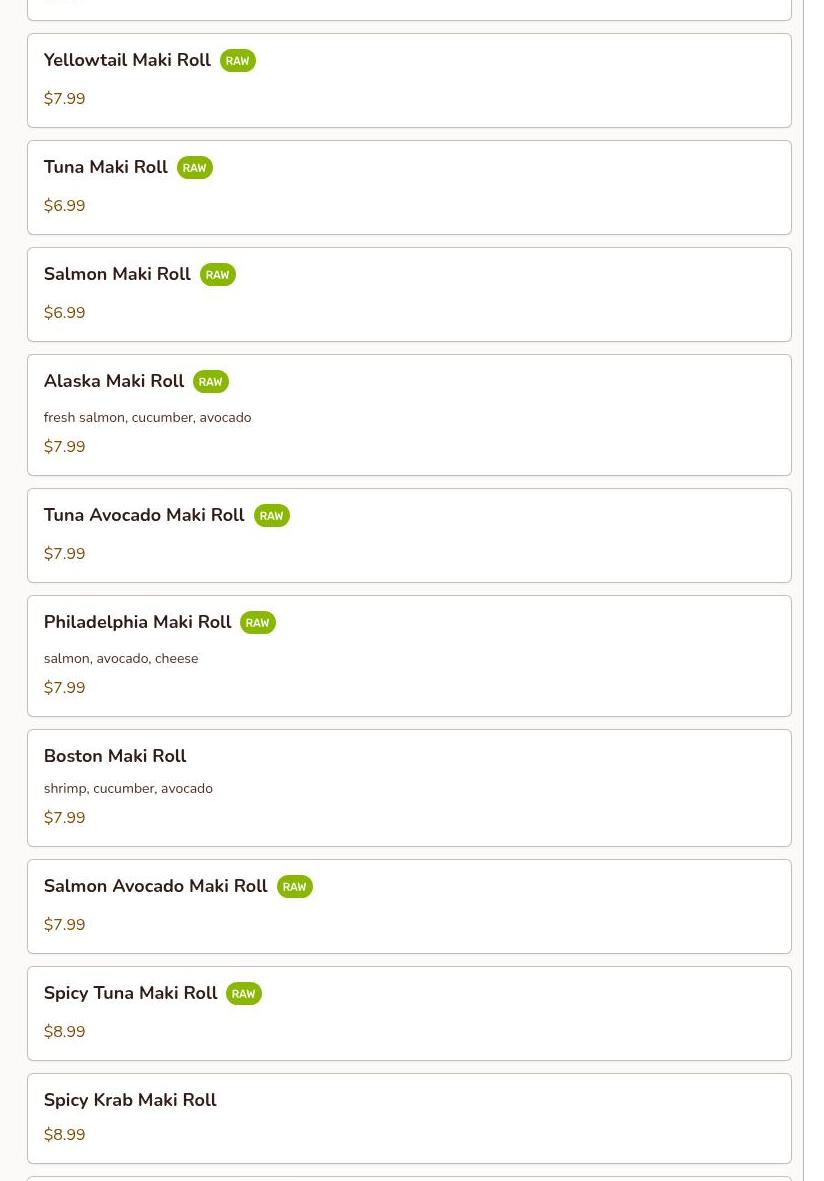
Task: Select the Alaska Maki Roll description text
Action: (148, 417)
